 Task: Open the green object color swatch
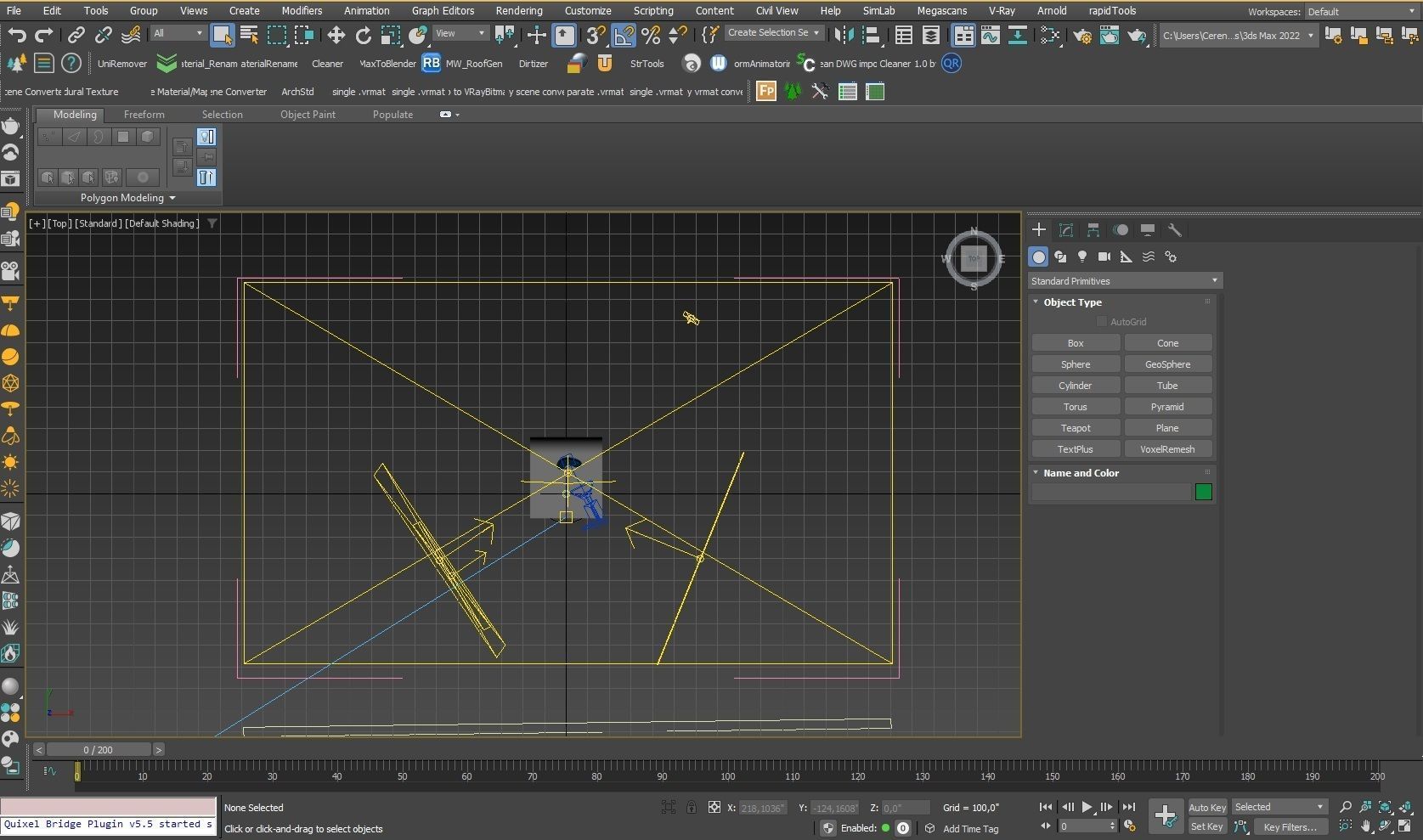pyautogui.click(x=1203, y=492)
